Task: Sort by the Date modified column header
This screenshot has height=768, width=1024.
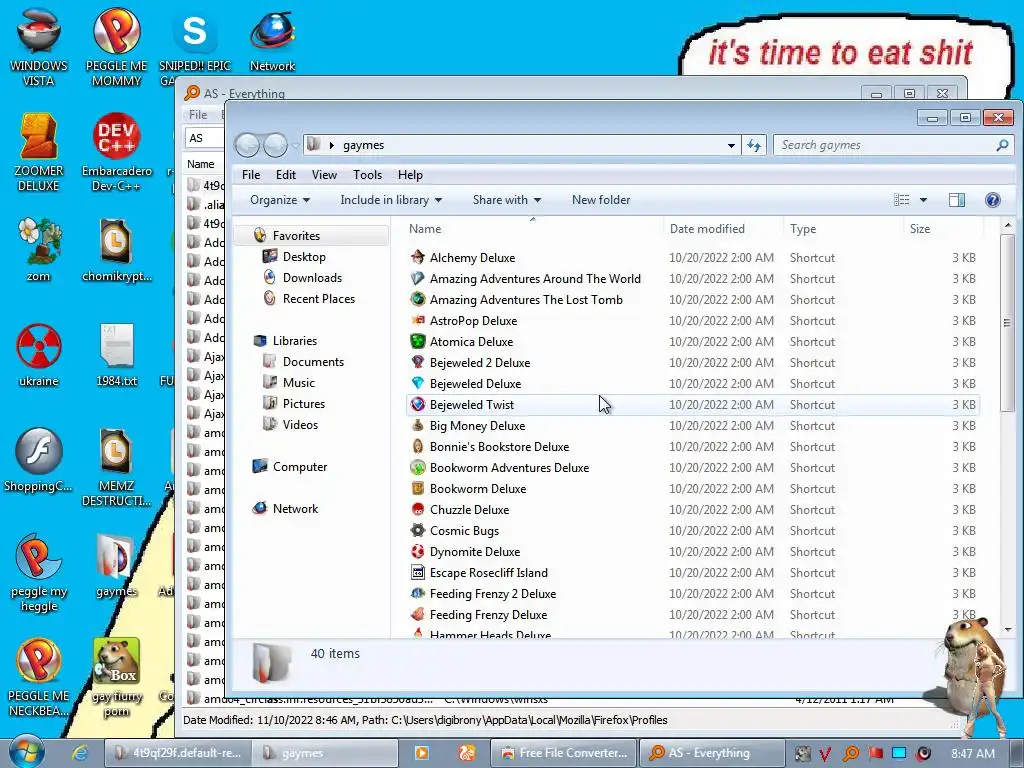Action: point(722,229)
